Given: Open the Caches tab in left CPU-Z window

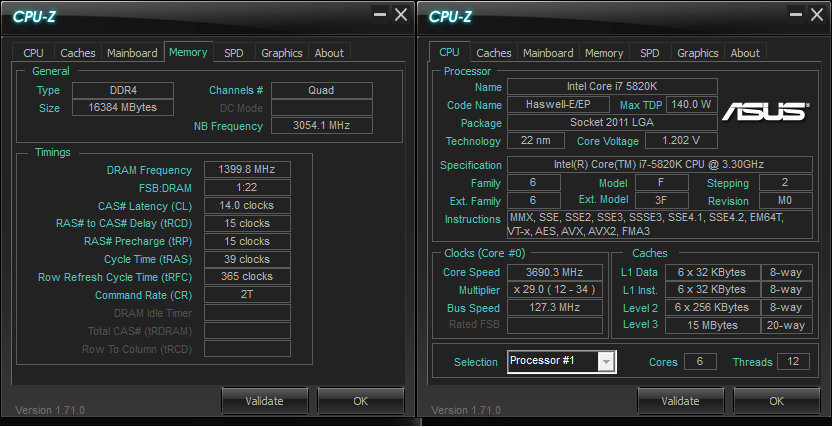Looking at the screenshot, I should 77,53.
